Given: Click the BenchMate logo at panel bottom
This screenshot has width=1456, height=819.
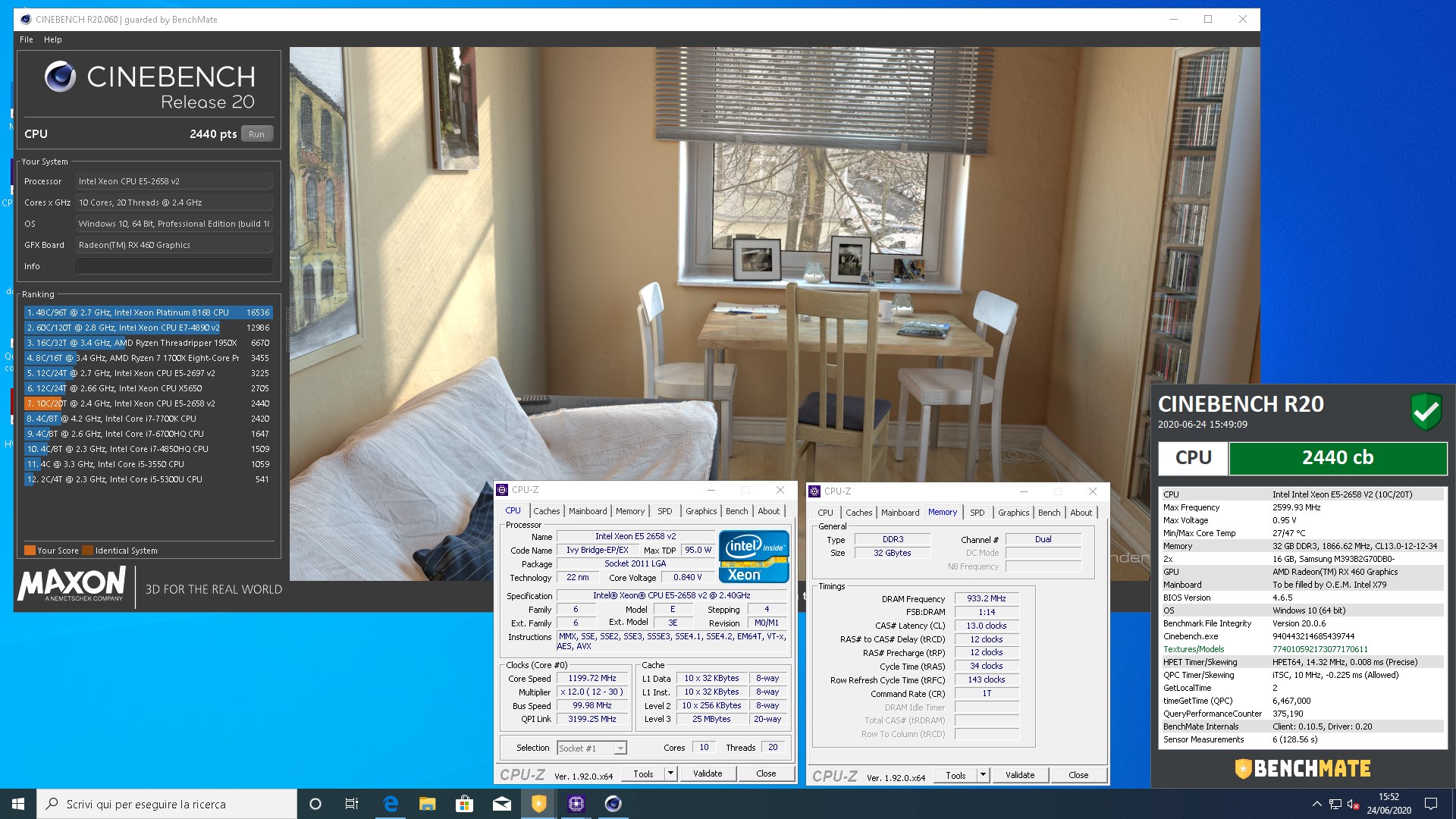Looking at the screenshot, I should click(1302, 768).
